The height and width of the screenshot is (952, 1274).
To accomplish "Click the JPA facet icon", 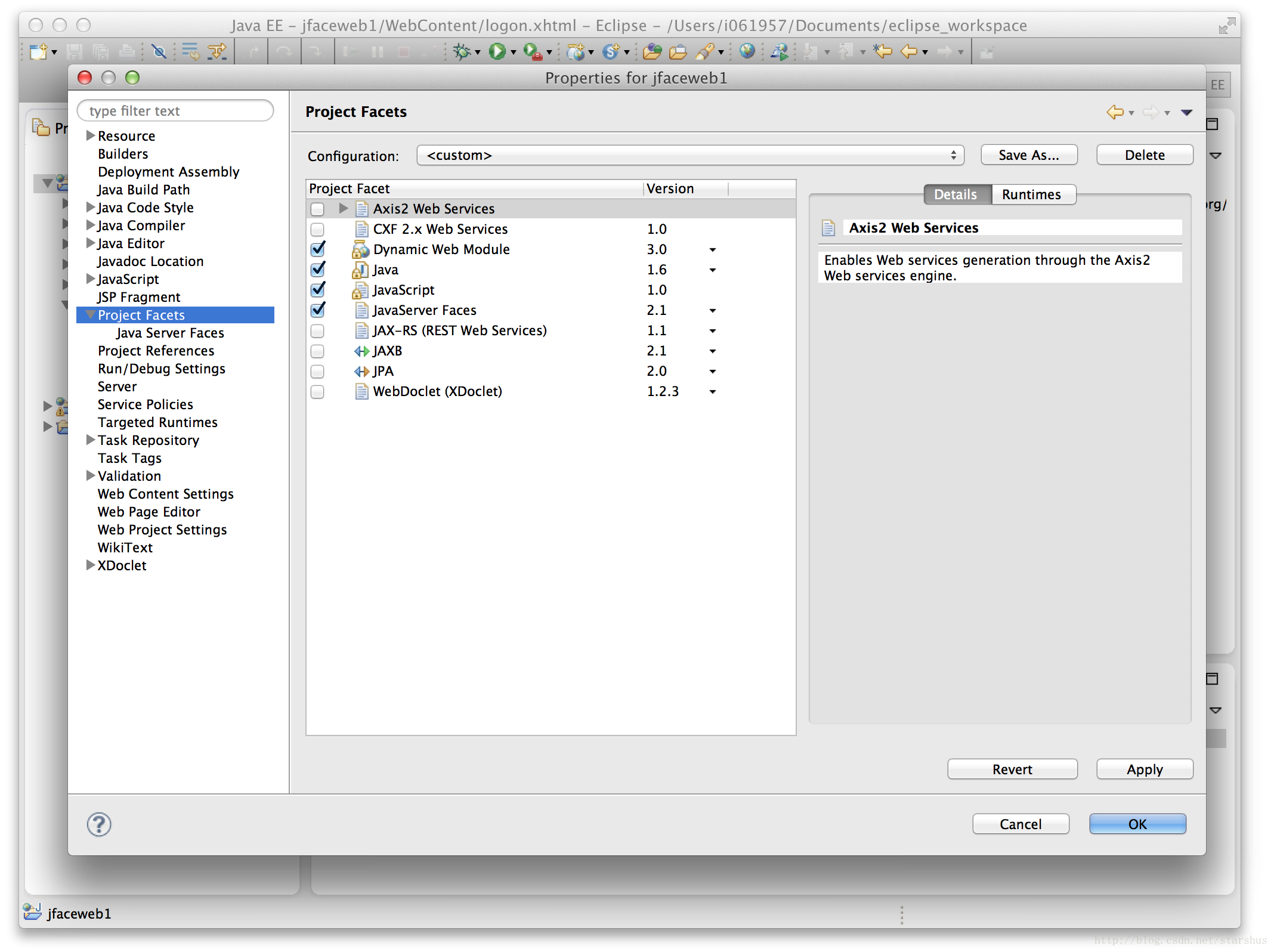I will tap(361, 371).
